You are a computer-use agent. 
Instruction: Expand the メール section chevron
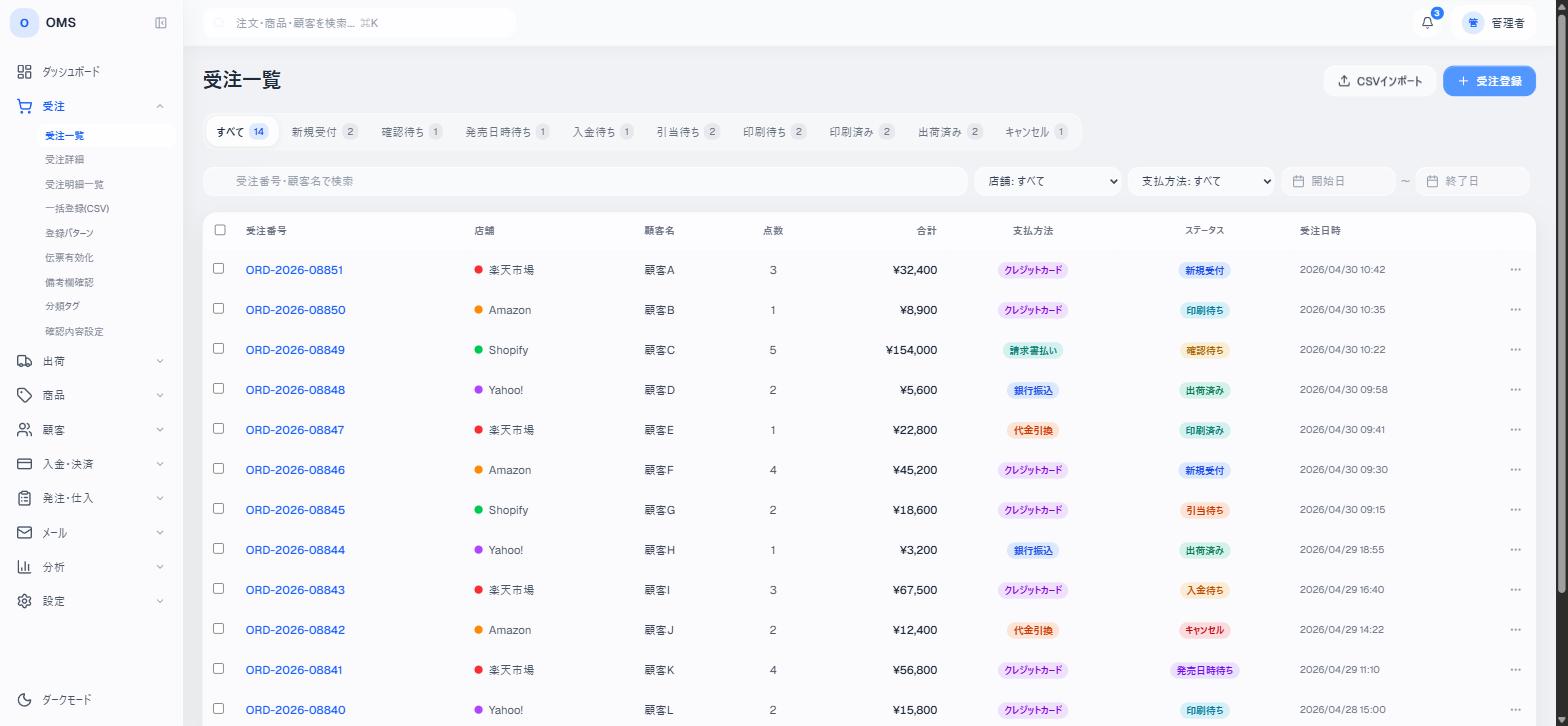(x=160, y=533)
